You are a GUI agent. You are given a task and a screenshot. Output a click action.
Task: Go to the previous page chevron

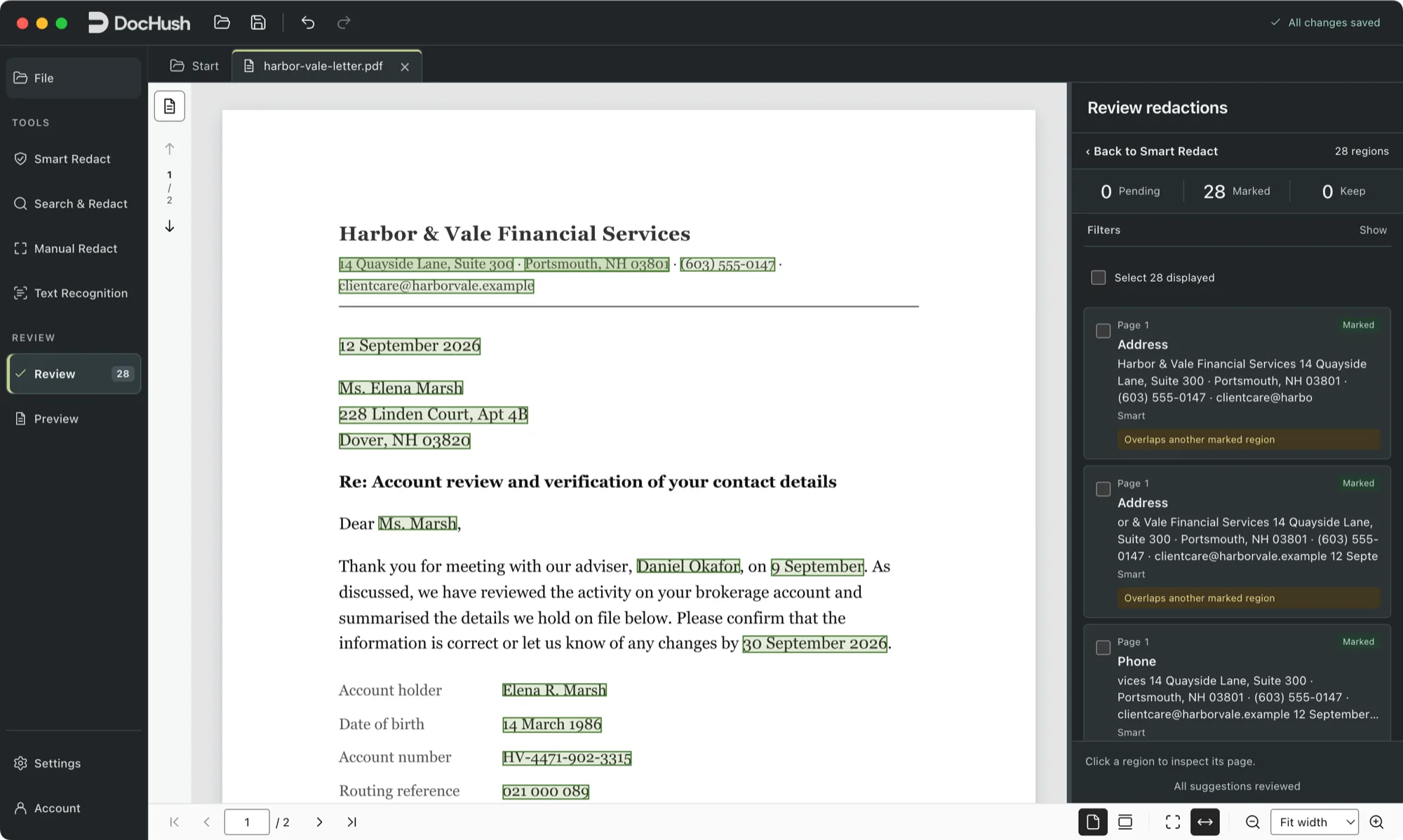coord(206,822)
